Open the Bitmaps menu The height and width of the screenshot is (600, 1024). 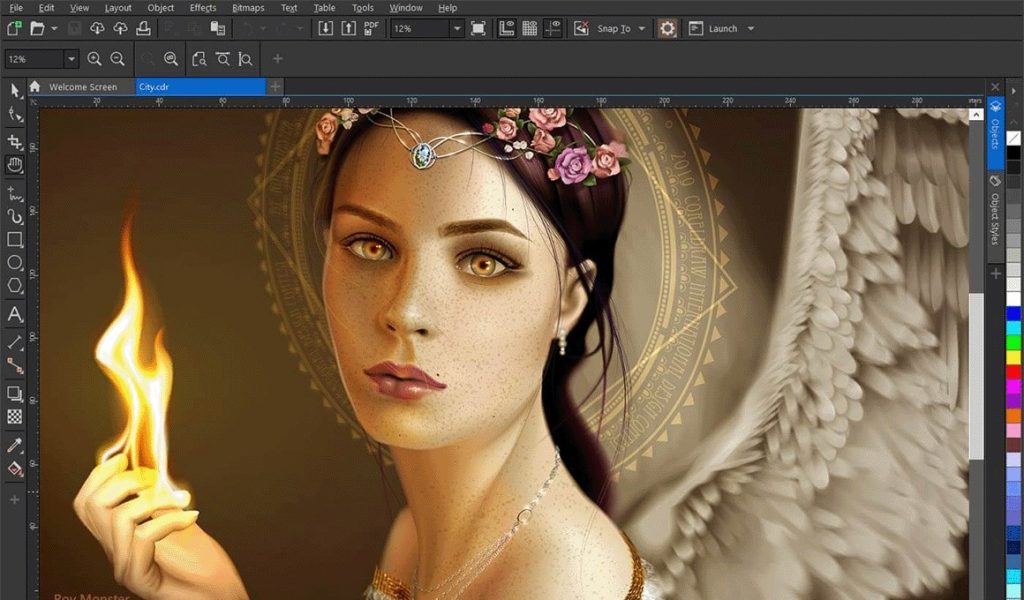(x=248, y=8)
